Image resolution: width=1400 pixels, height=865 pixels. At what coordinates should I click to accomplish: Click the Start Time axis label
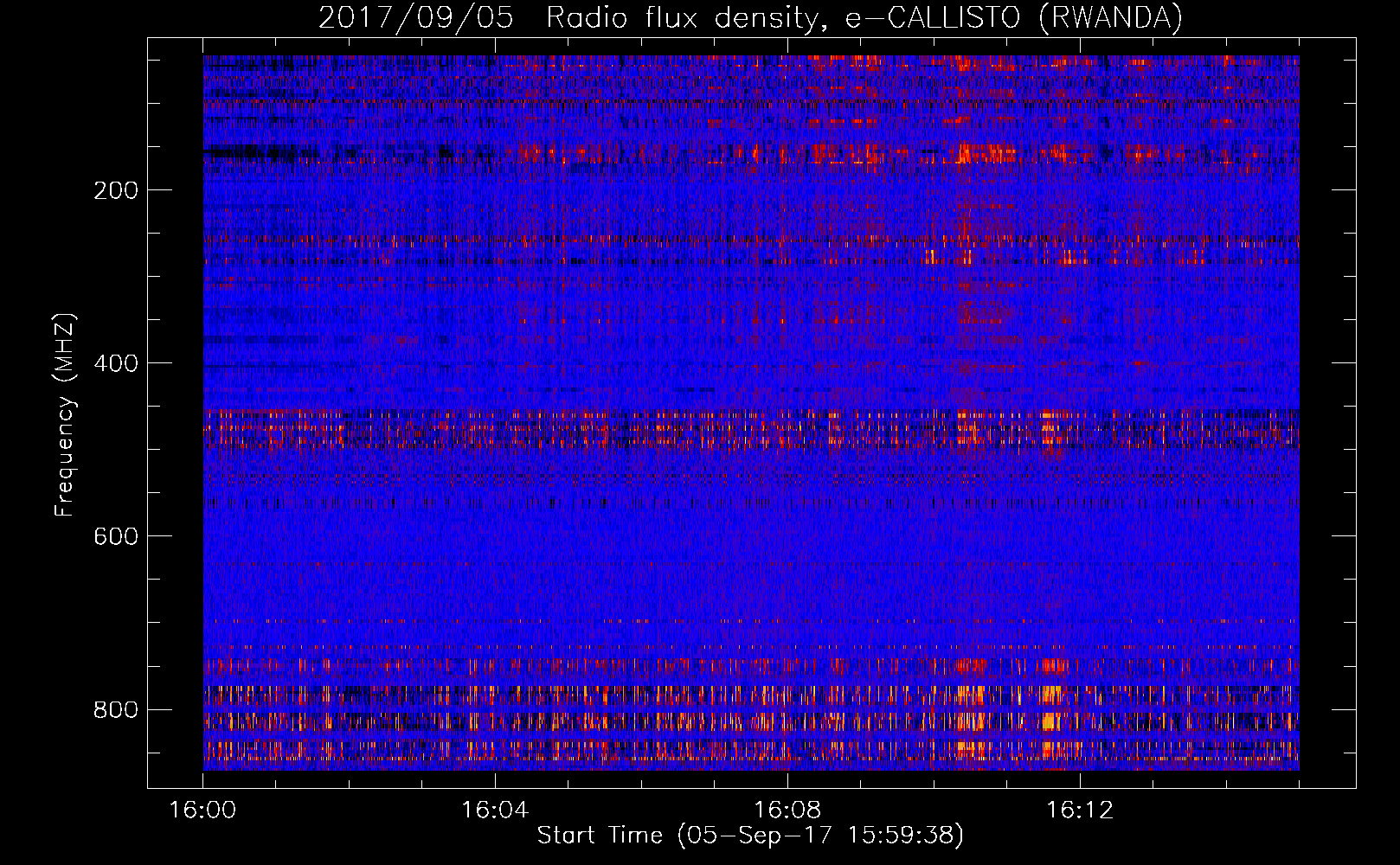coord(750,836)
